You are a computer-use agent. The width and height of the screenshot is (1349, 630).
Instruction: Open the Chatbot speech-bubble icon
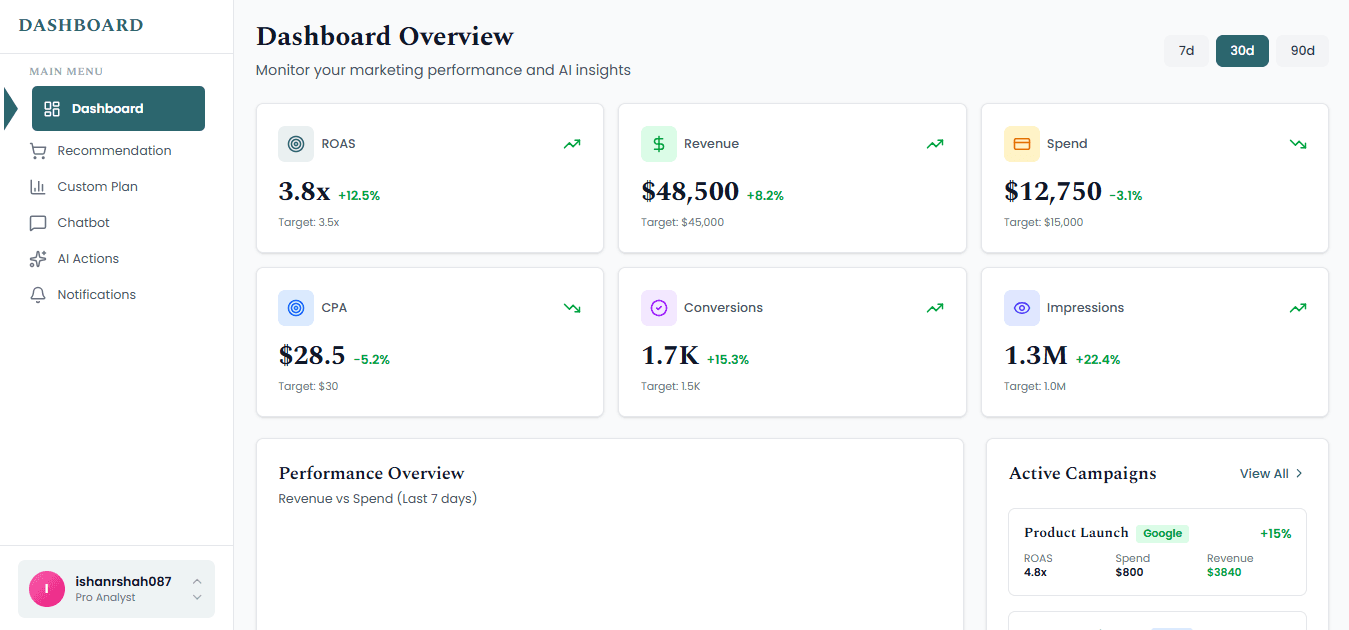[x=39, y=222]
